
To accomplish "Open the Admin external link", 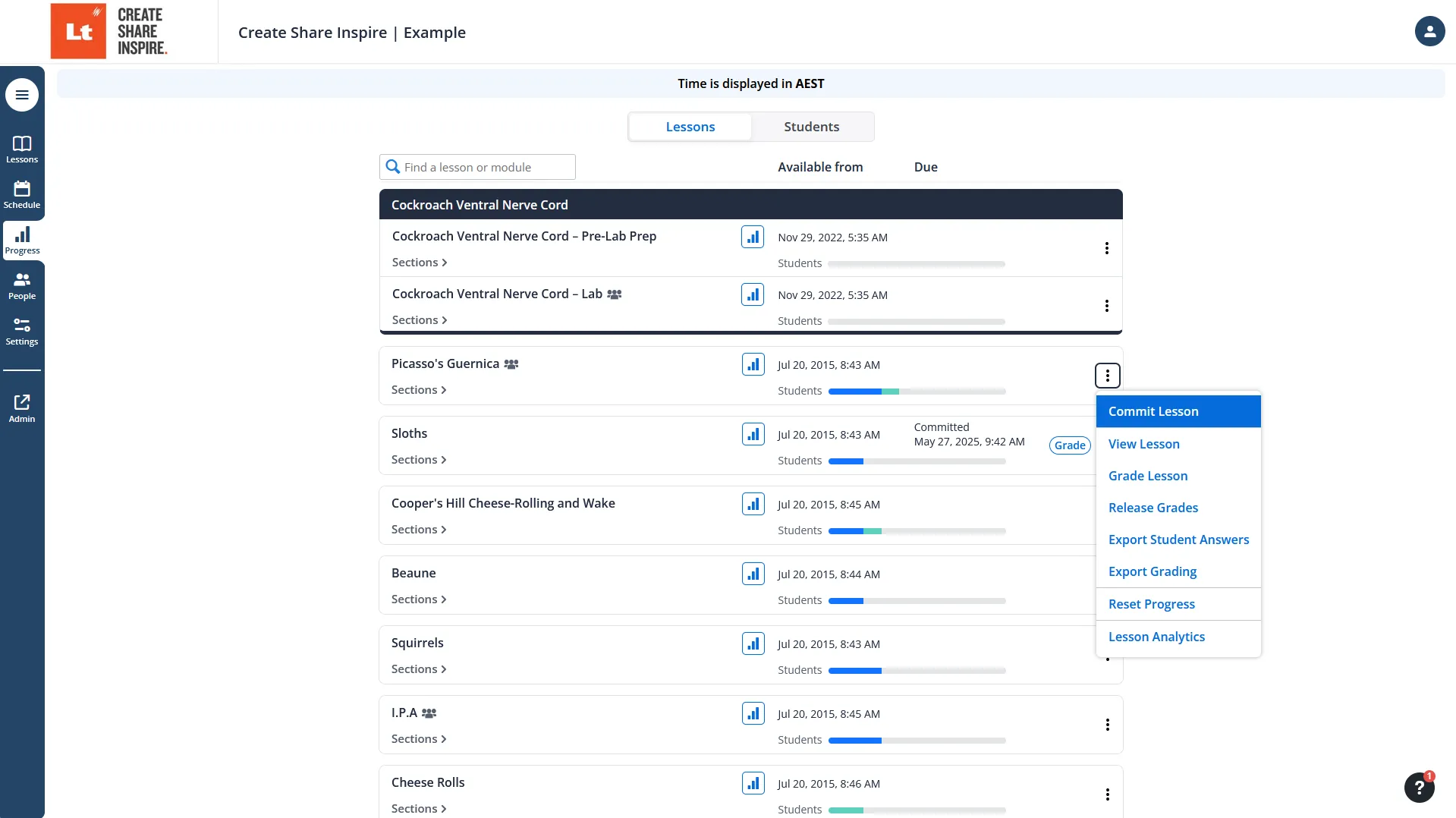I will point(22,408).
